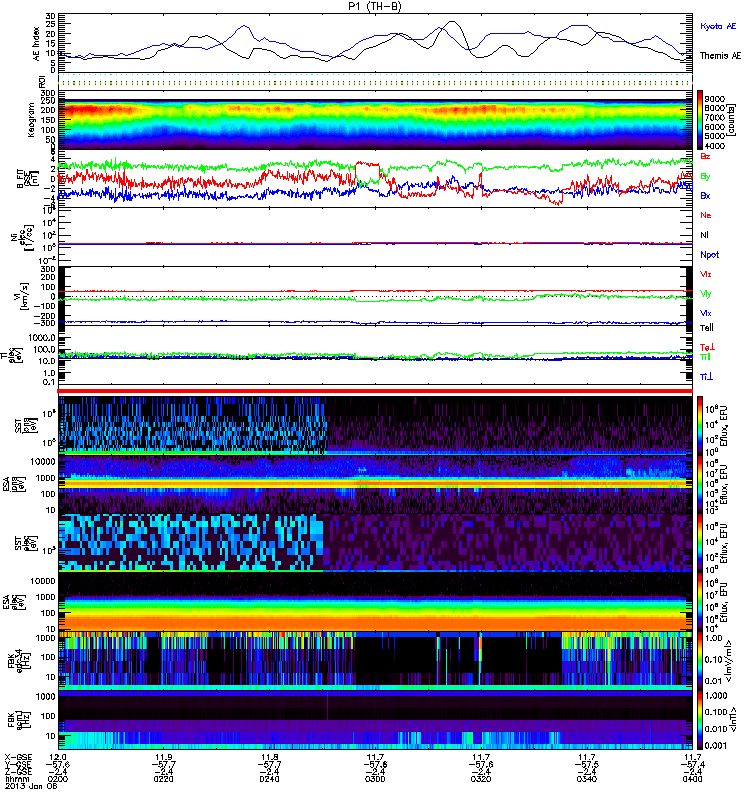The height and width of the screenshot is (800, 750).
Task: Click the AE Index axis label
Action: pyautogui.click(x=37, y=43)
